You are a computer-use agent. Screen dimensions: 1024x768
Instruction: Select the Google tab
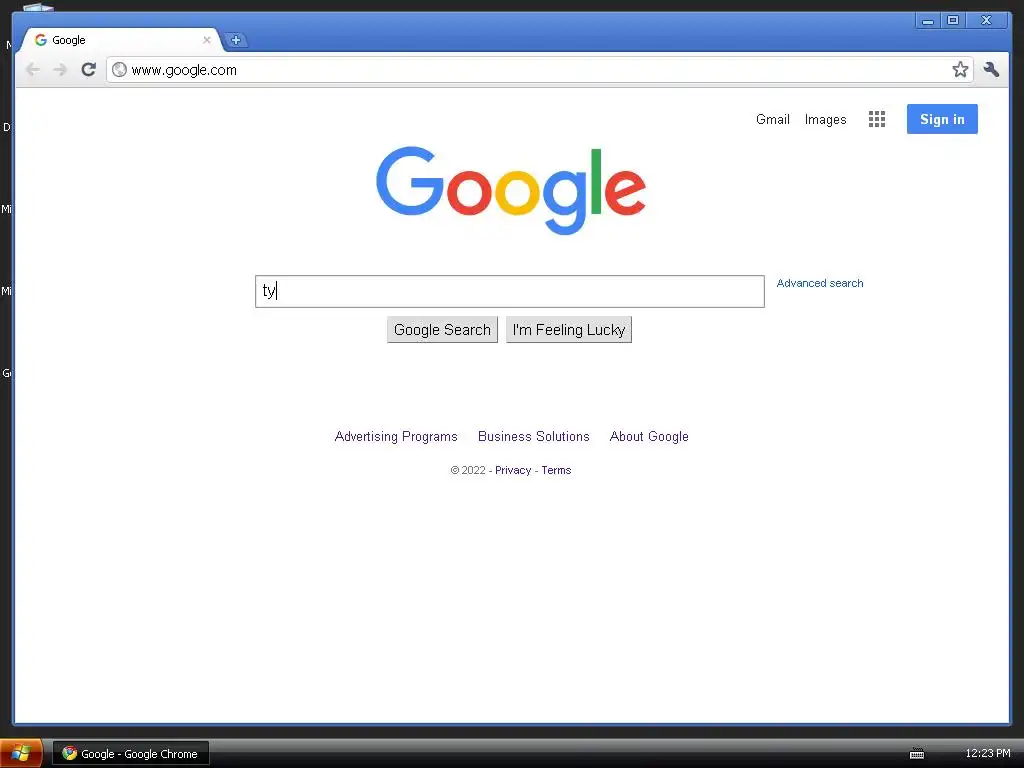[121, 40]
